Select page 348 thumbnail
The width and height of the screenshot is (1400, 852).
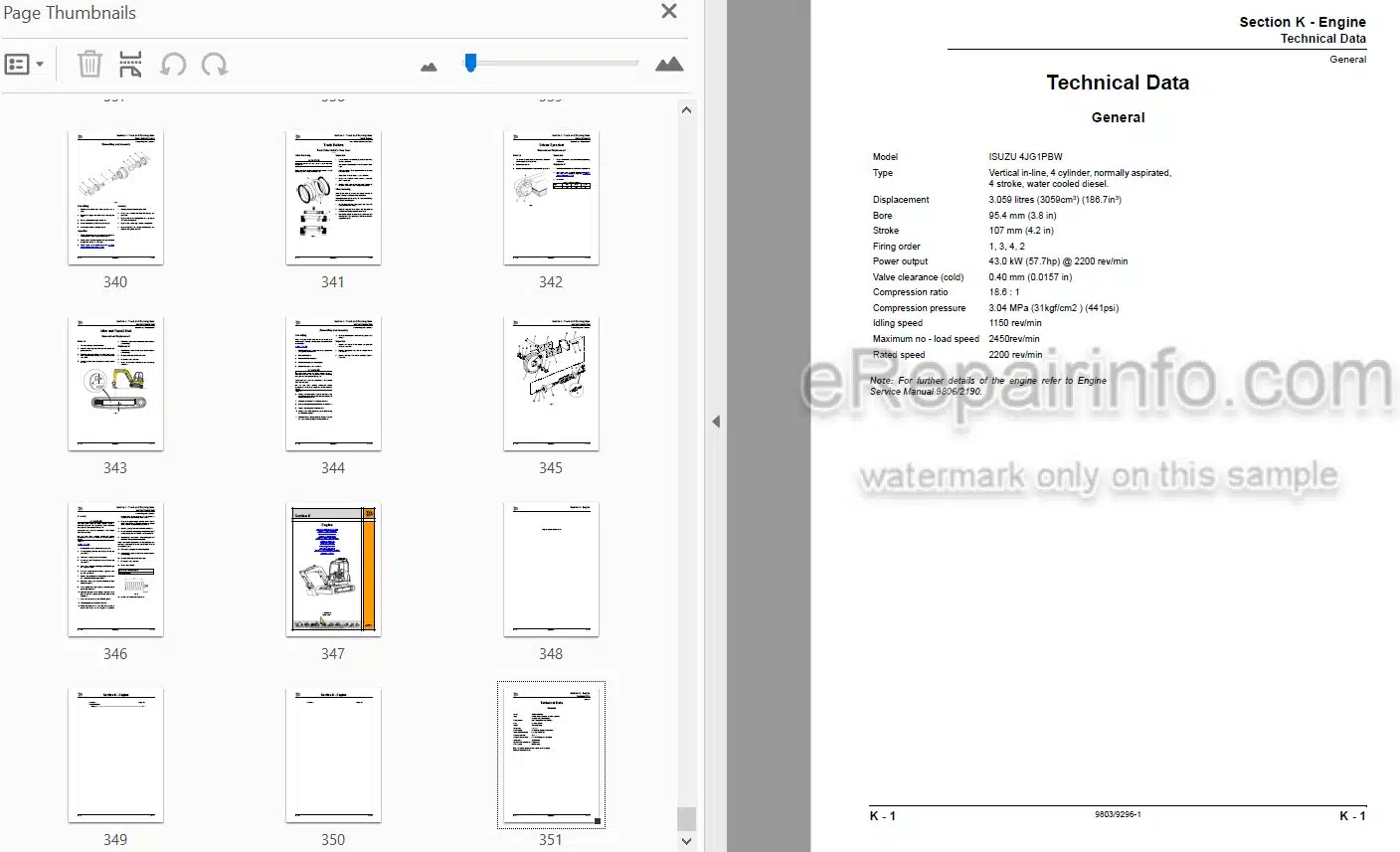click(x=551, y=570)
